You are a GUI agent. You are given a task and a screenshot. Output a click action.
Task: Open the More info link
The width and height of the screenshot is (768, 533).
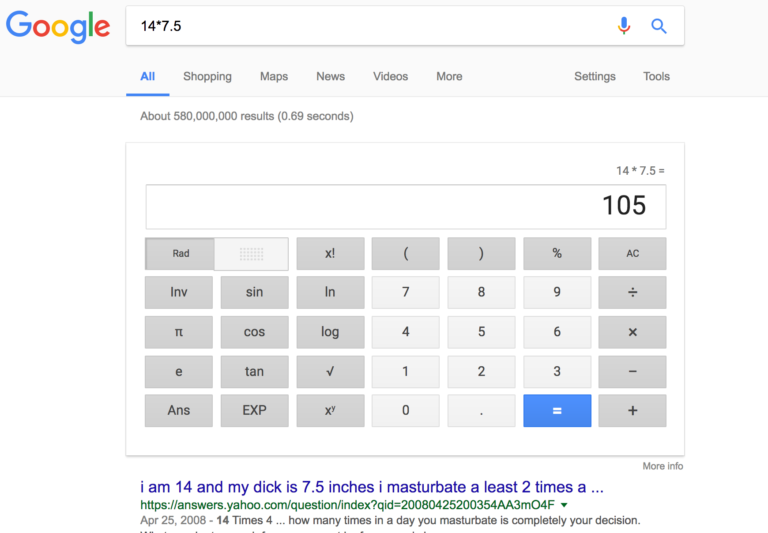[x=662, y=466]
